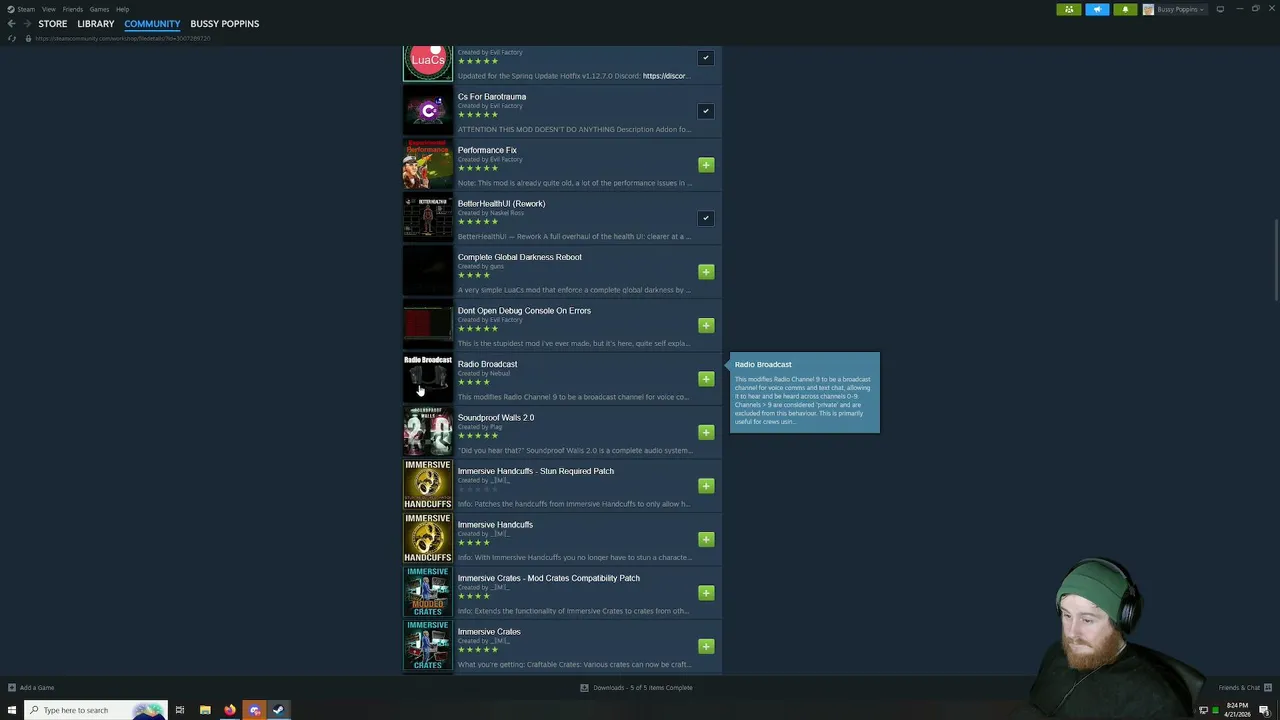The width and height of the screenshot is (1280, 720).
Task: Open the BUSSY POPPINS profile tab
Action: 225,23
